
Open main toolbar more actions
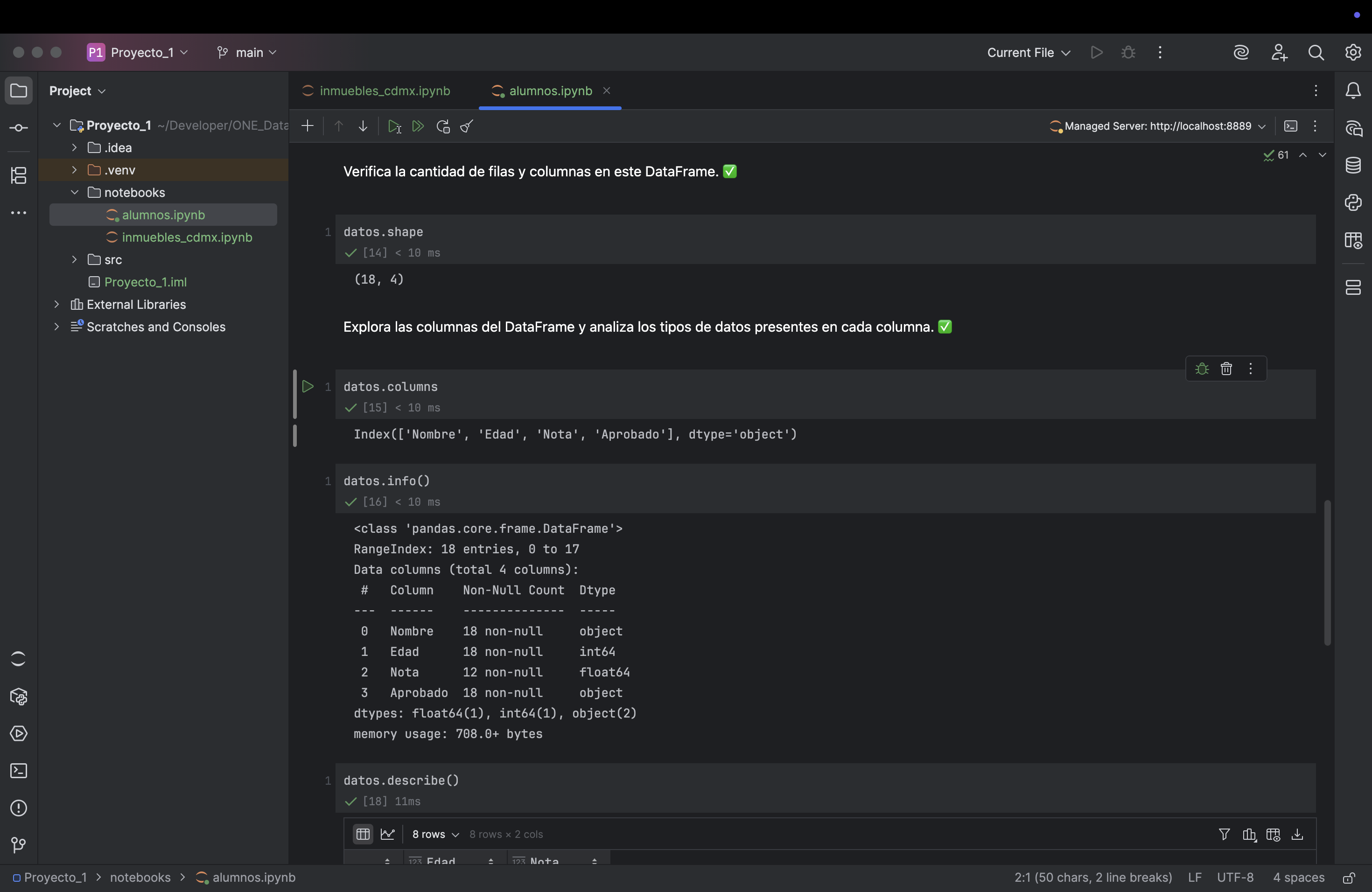pos(1161,52)
